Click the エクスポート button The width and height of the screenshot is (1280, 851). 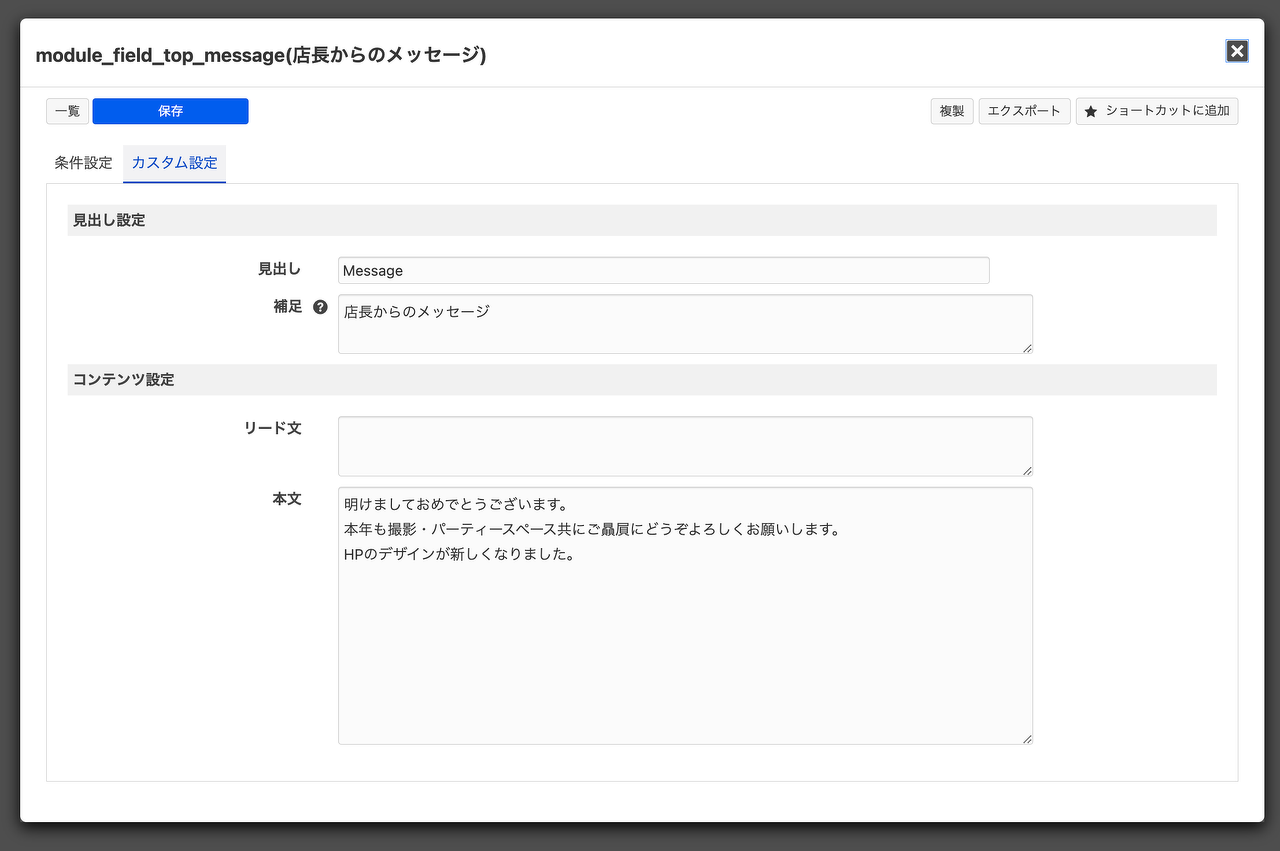pyautogui.click(x=1024, y=111)
